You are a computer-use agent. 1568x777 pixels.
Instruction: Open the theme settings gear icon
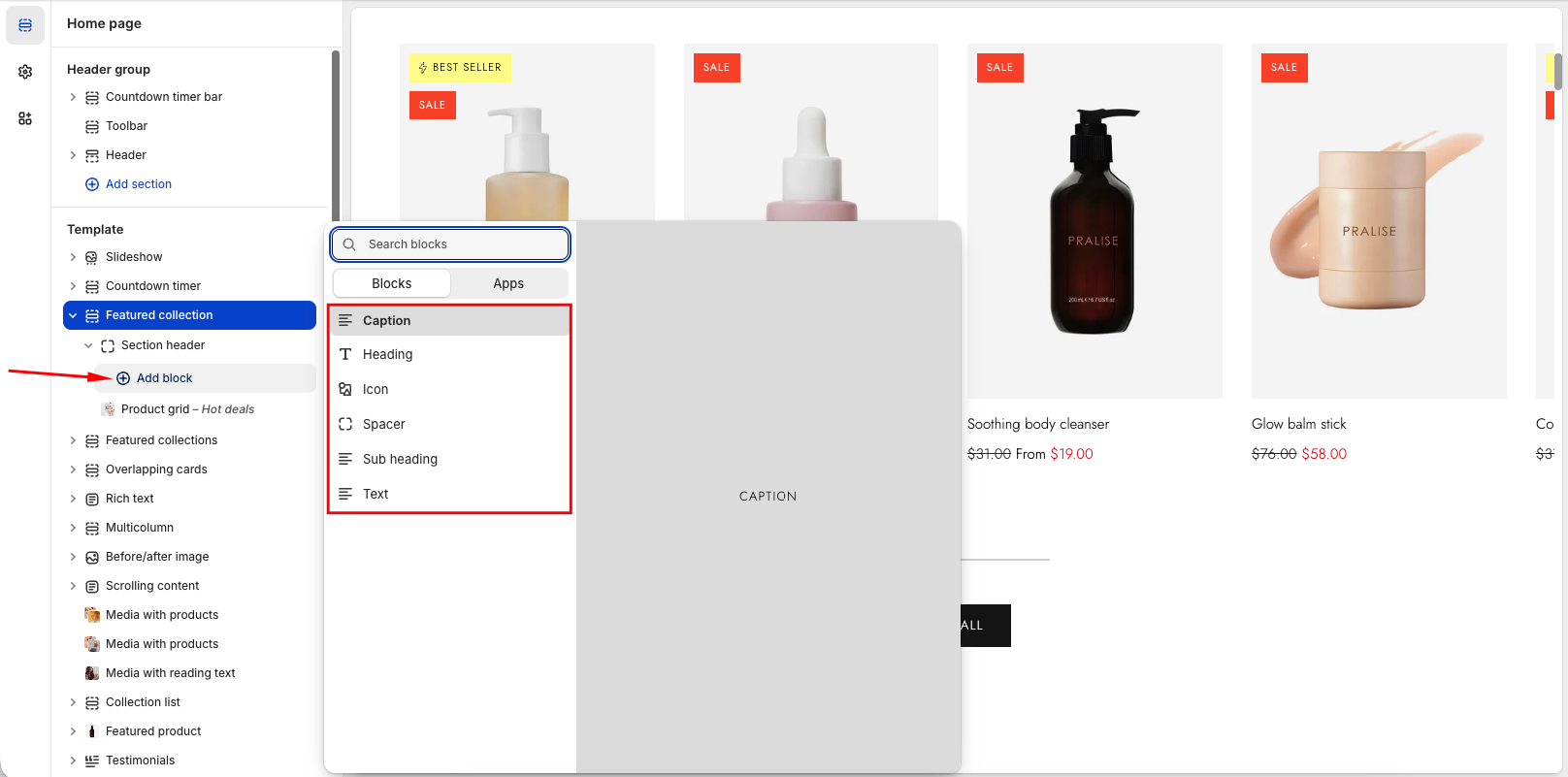click(25, 72)
